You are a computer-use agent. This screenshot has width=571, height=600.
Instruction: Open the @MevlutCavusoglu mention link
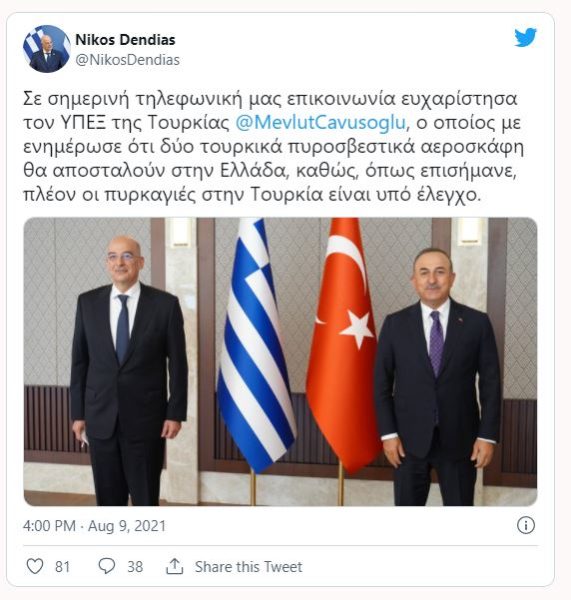click(x=320, y=123)
